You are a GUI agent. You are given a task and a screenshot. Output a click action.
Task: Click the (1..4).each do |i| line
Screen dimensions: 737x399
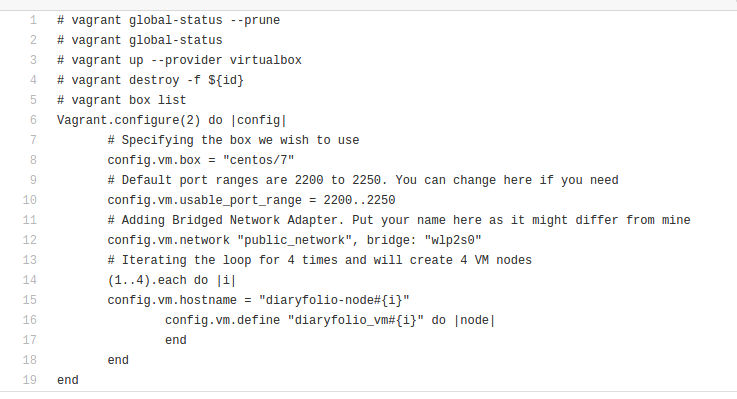pos(172,280)
